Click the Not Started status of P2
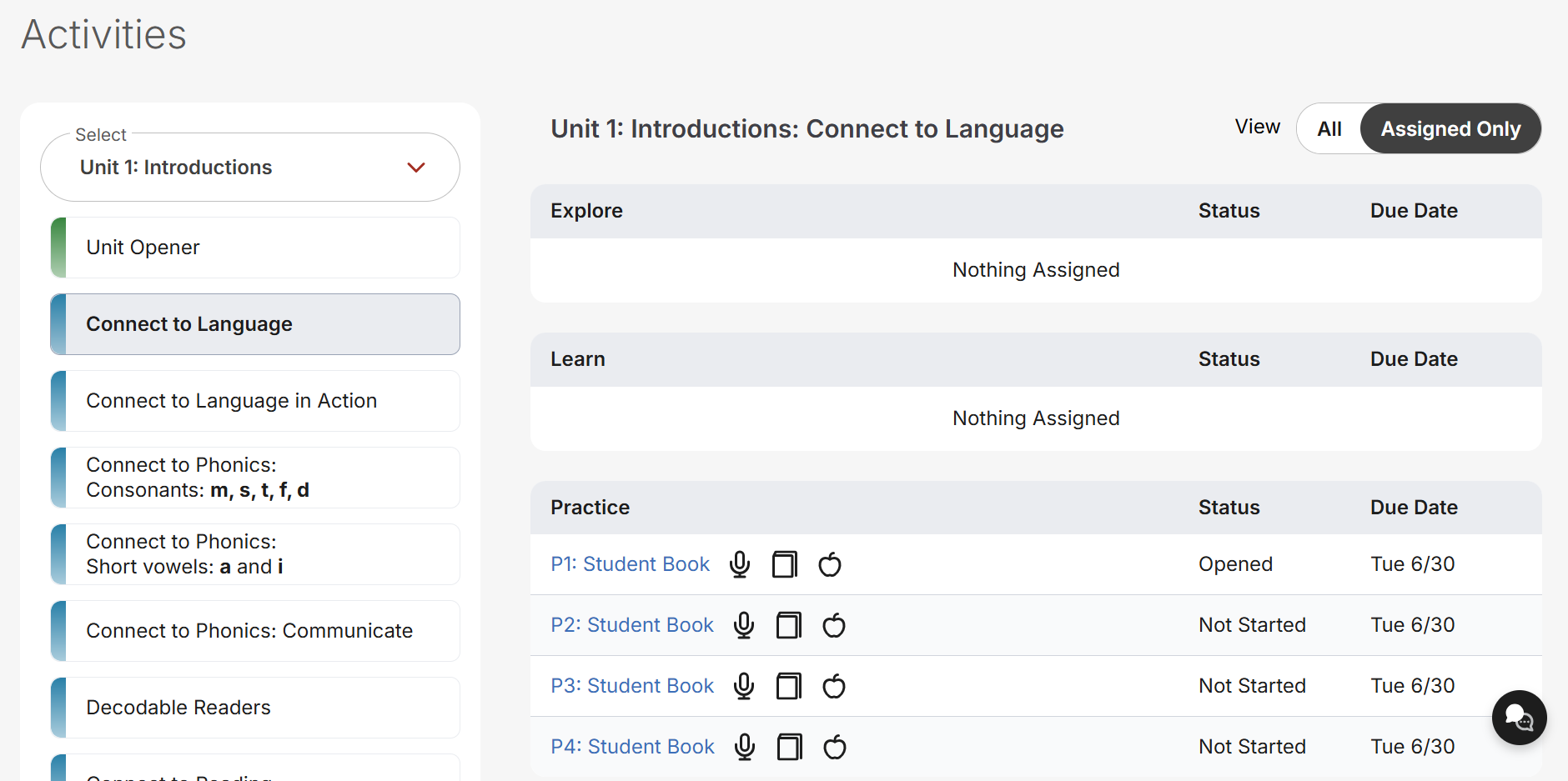 coord(1252,625)
